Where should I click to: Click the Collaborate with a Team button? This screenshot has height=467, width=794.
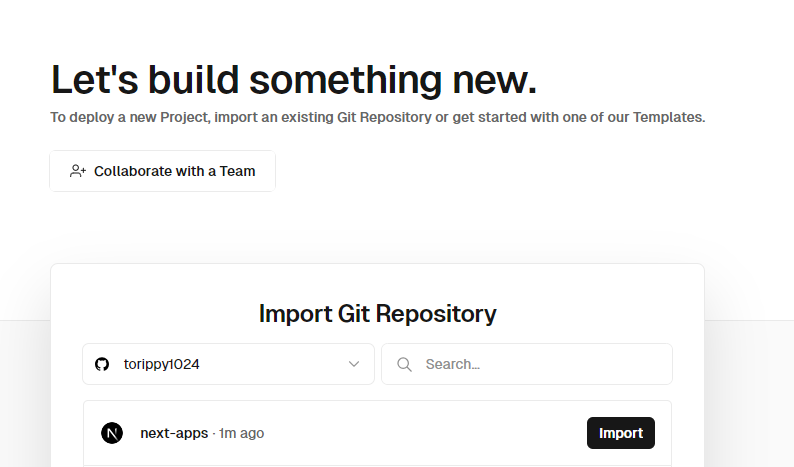tap(163, 171)
